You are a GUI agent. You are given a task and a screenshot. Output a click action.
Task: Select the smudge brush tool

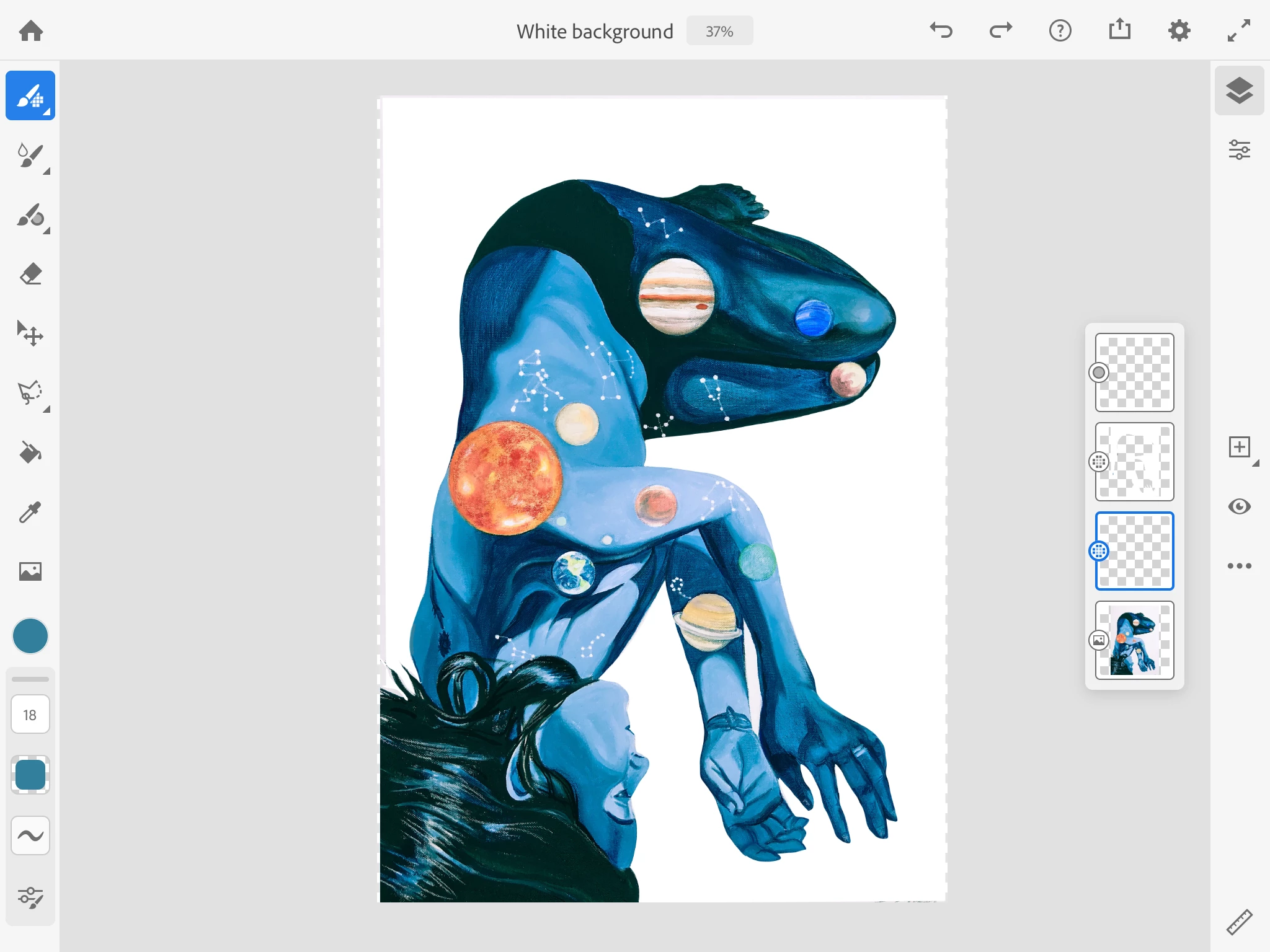30,216
